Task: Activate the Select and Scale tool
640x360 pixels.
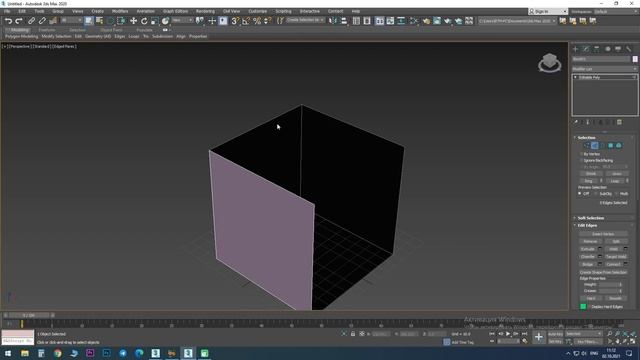Action: [x=154, y=20]
